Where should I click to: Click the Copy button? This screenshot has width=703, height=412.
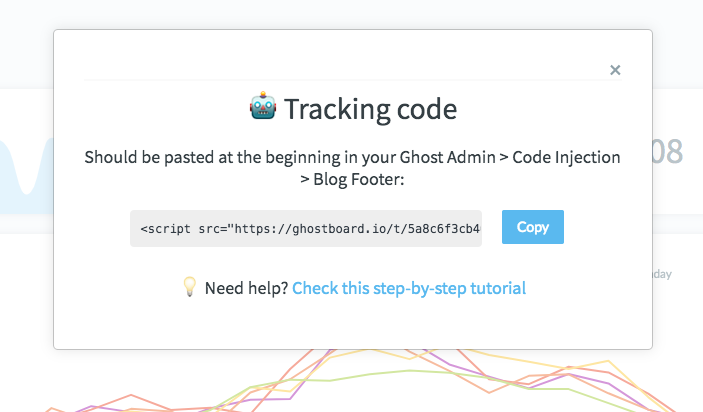[x=533, y=227]
